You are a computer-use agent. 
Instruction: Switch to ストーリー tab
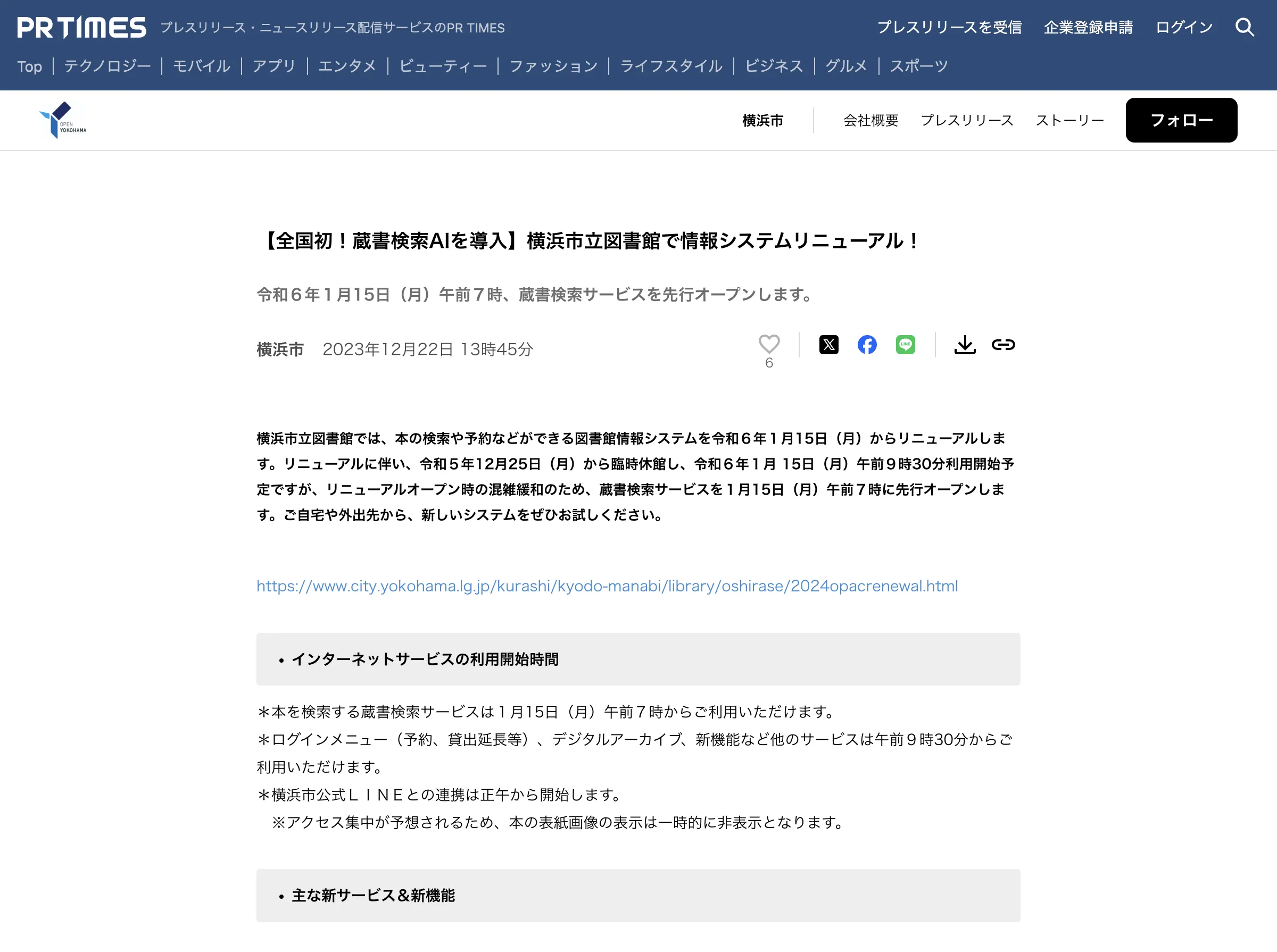(x=1069, y=120)
